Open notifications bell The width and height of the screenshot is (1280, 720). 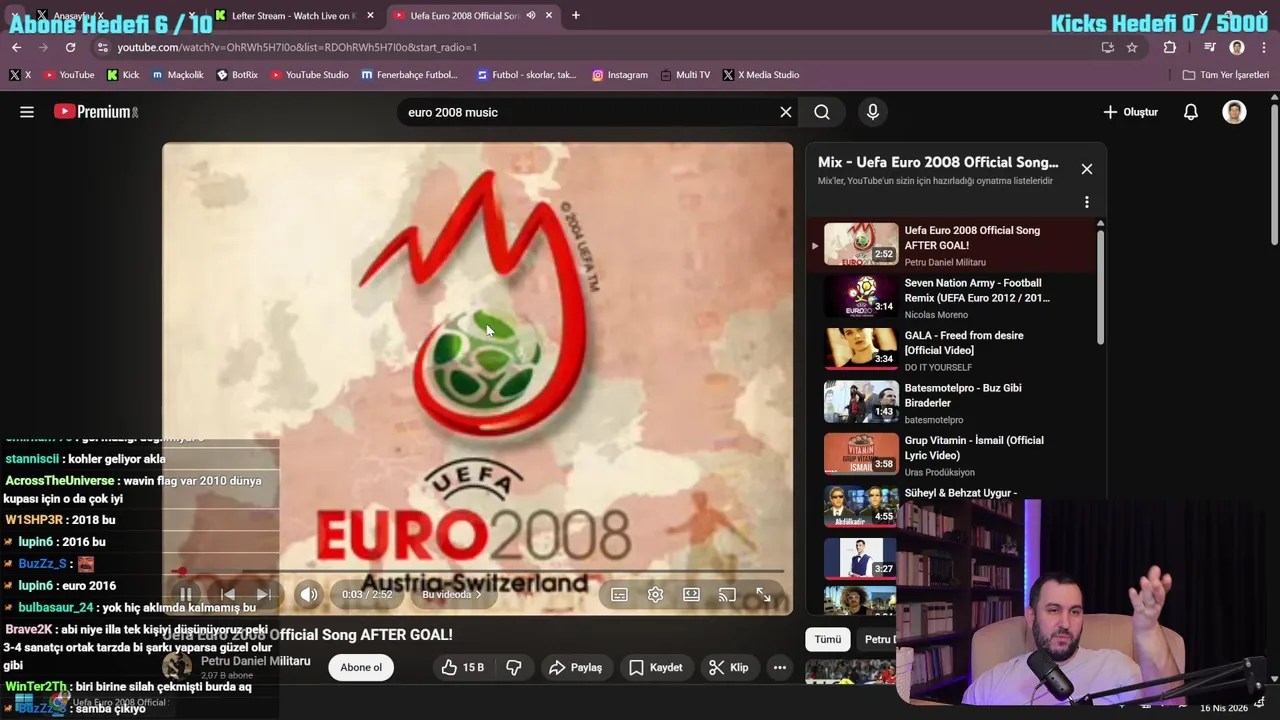[x=1191, y=112]
